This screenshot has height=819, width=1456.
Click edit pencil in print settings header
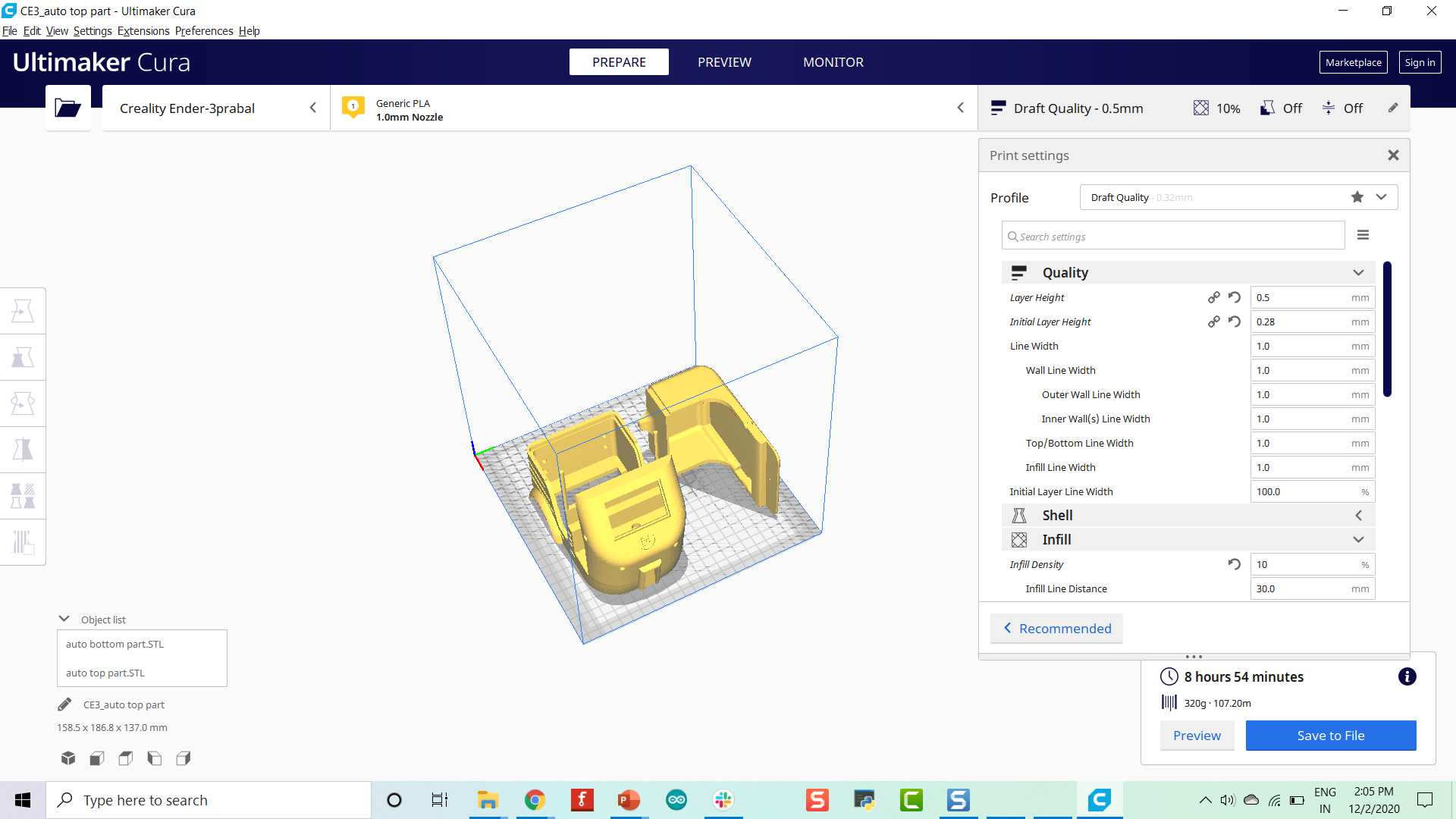click(1393, 108)
